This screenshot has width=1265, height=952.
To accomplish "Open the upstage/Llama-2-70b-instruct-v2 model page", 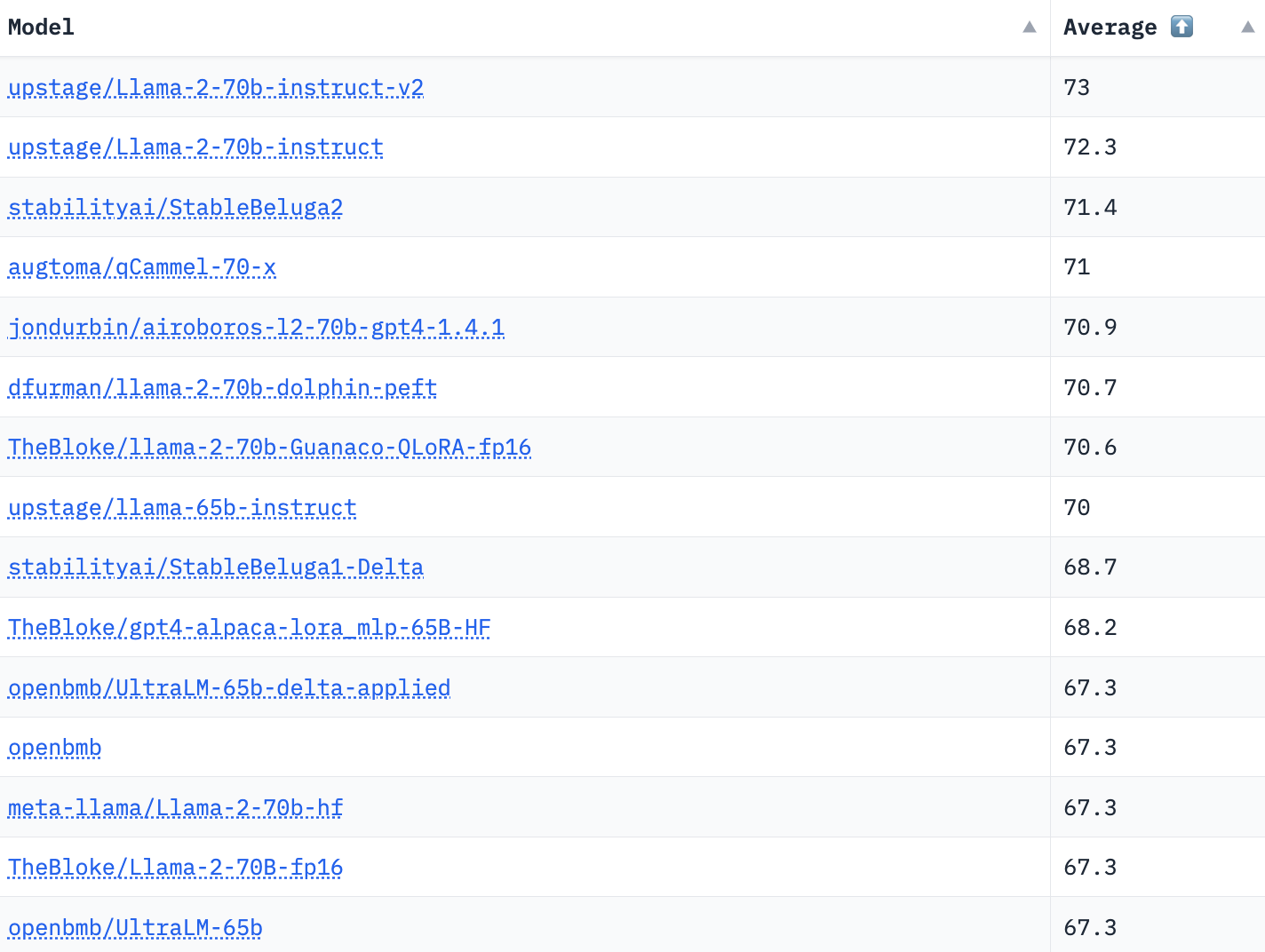I will click(x=216, y=88).
